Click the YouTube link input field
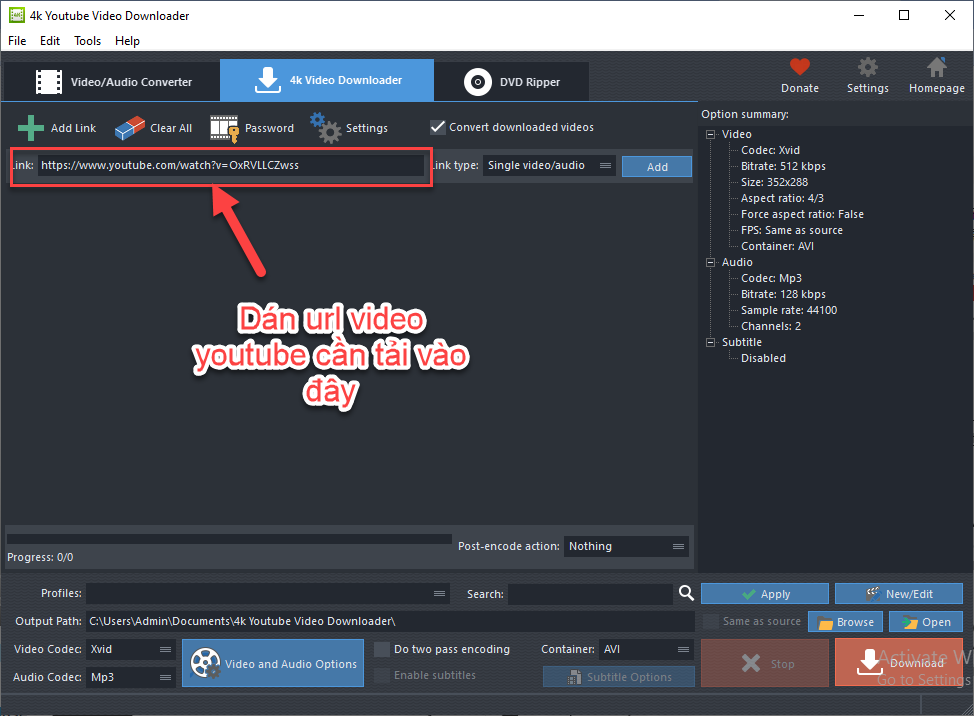This screenshot has height=716, width=974. point(230,166)
